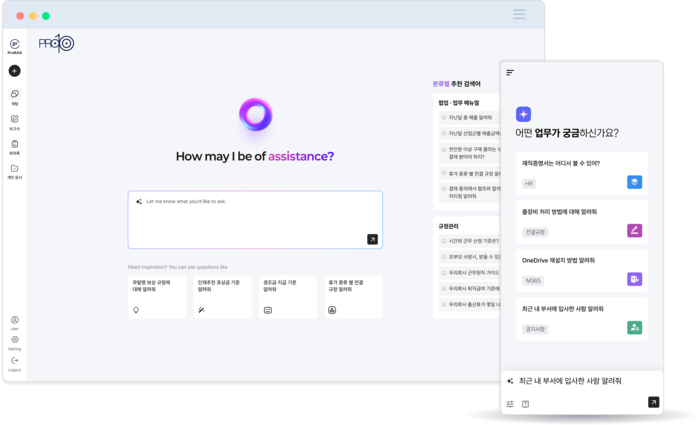Click the PRO10 logo at top left
Image resolution: width=700 pixels, height=425 pixels.
(x=57, y=43)
